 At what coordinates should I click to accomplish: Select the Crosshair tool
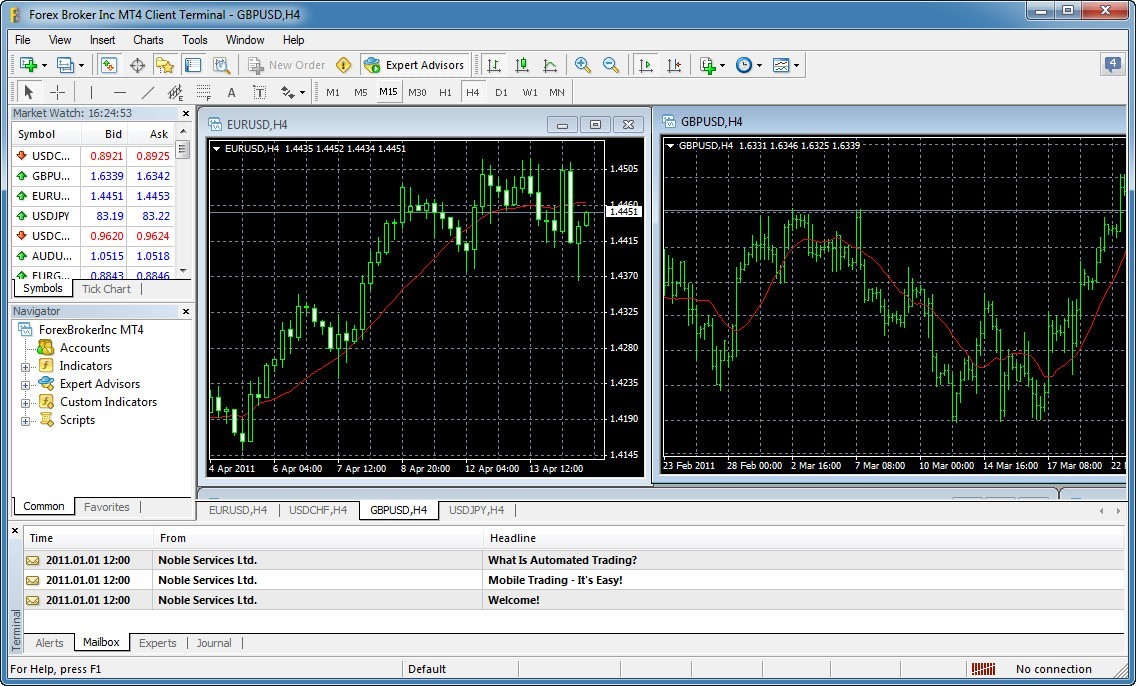click(x=57, y=91)
